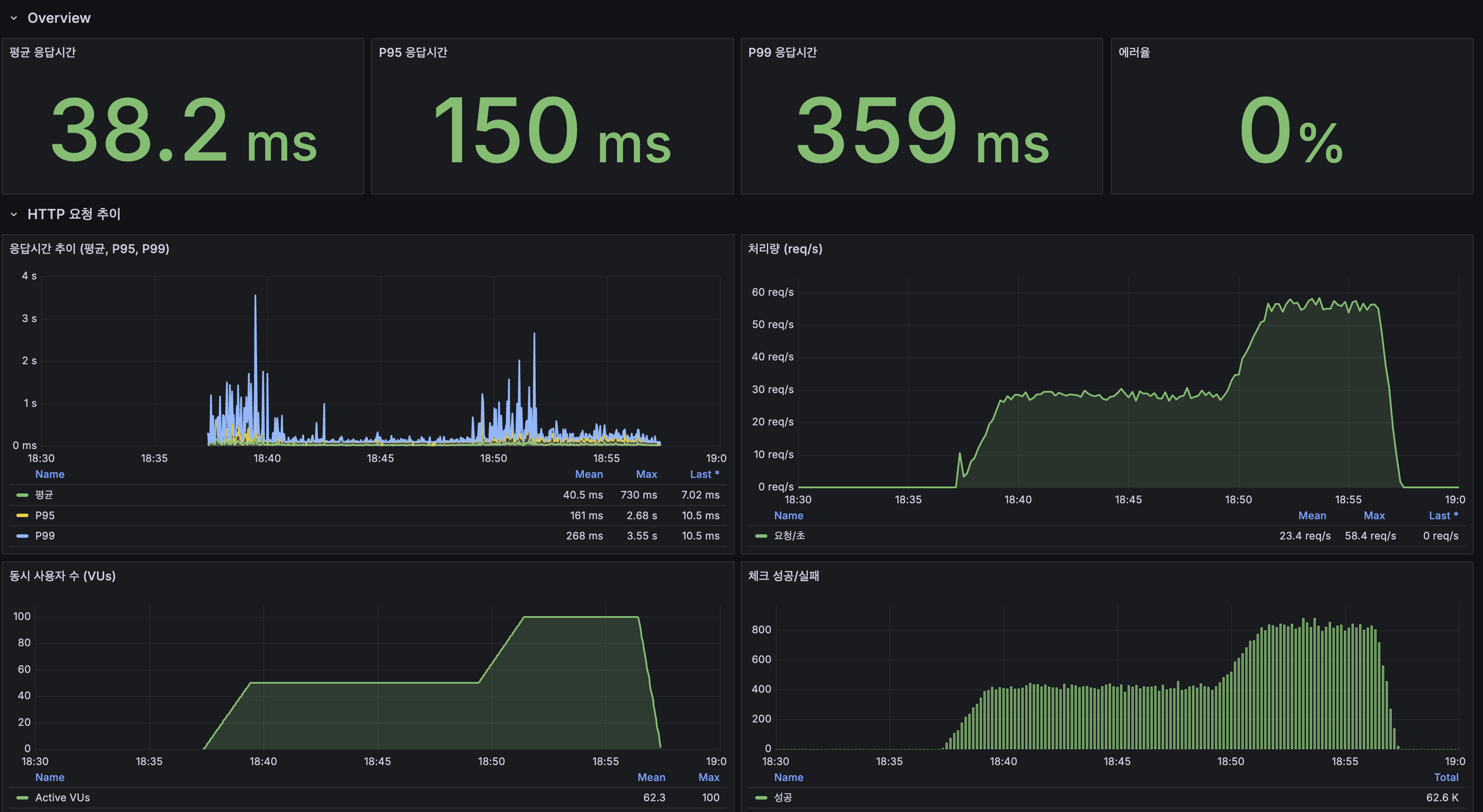
Task: Sort response time legend by Mean column
Action: tap(588, 474)
